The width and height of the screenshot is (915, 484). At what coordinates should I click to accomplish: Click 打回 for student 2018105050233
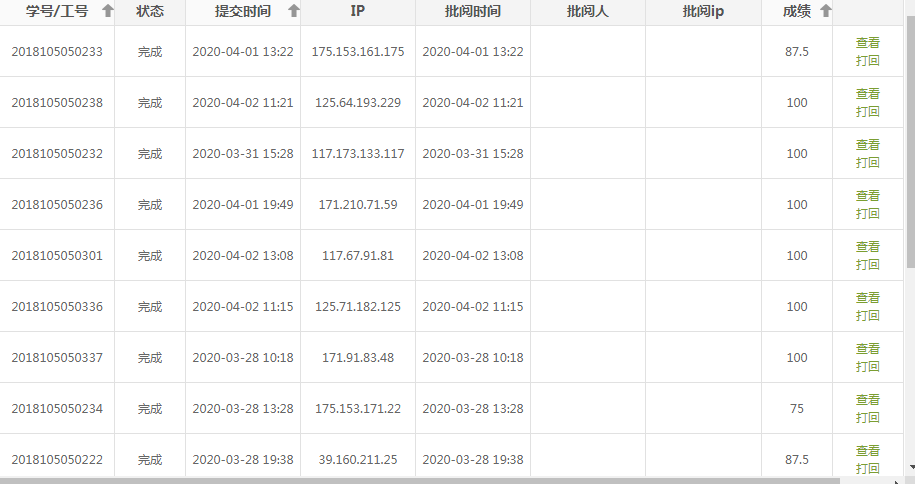pos(867,60)
